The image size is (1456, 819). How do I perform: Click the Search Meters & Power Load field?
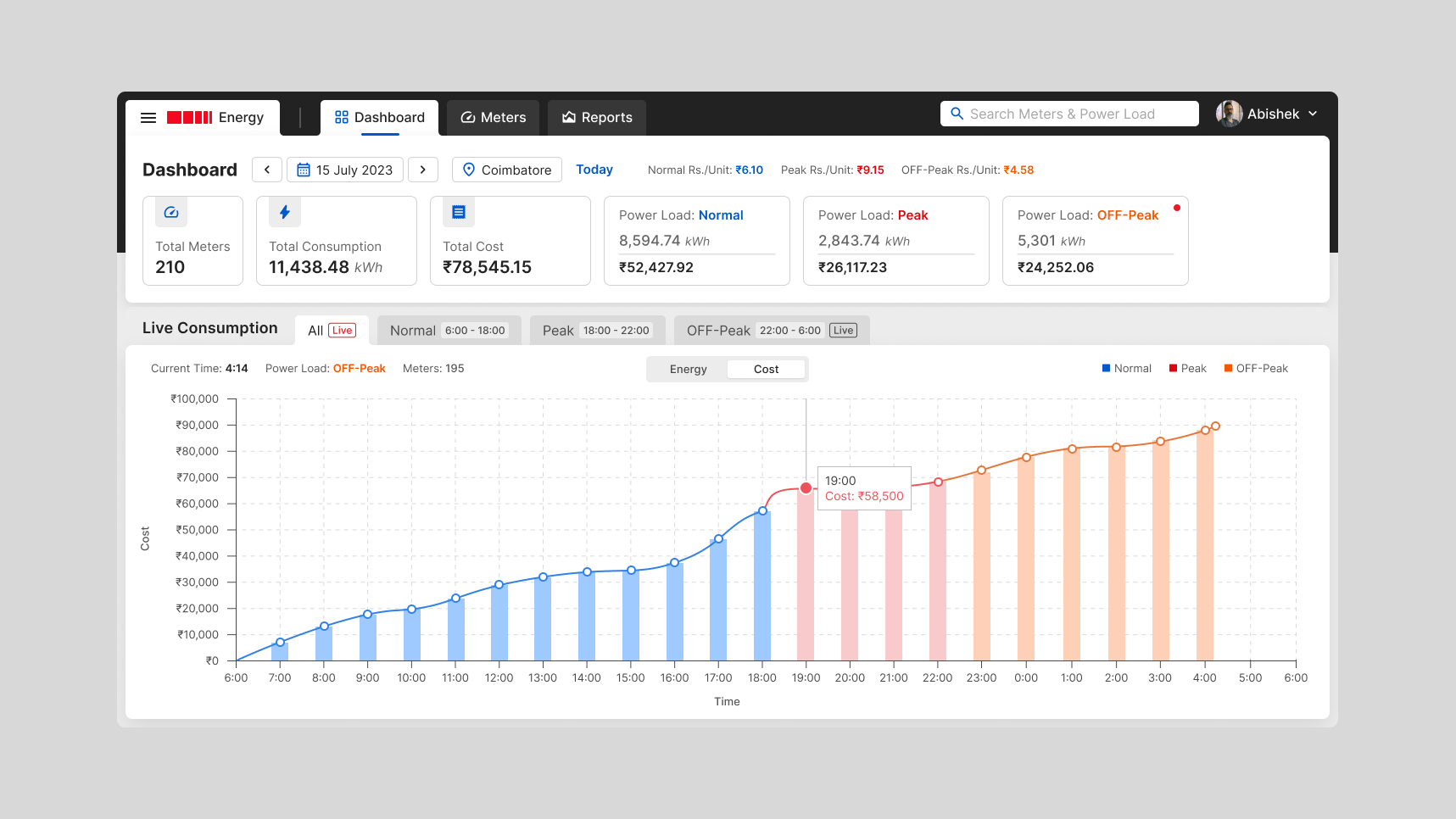pos(1068,113)
